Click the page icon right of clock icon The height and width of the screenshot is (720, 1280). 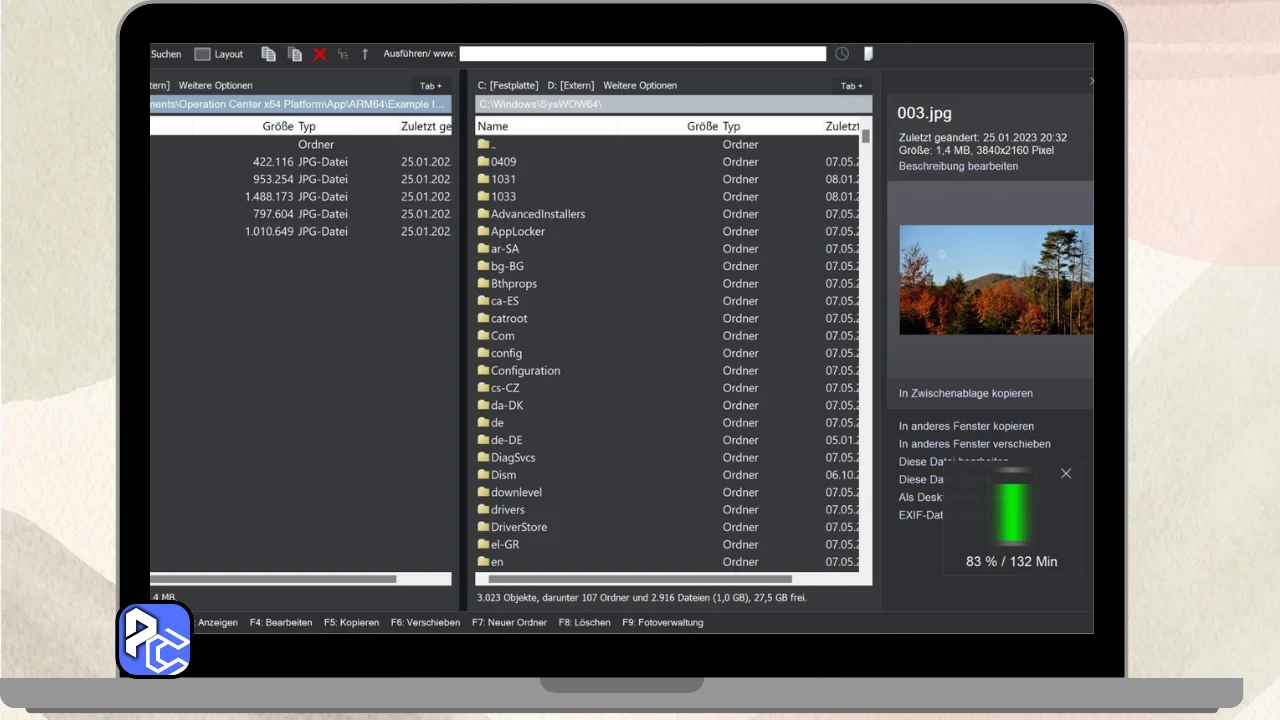pyautogui.click(x=868, y=54)
